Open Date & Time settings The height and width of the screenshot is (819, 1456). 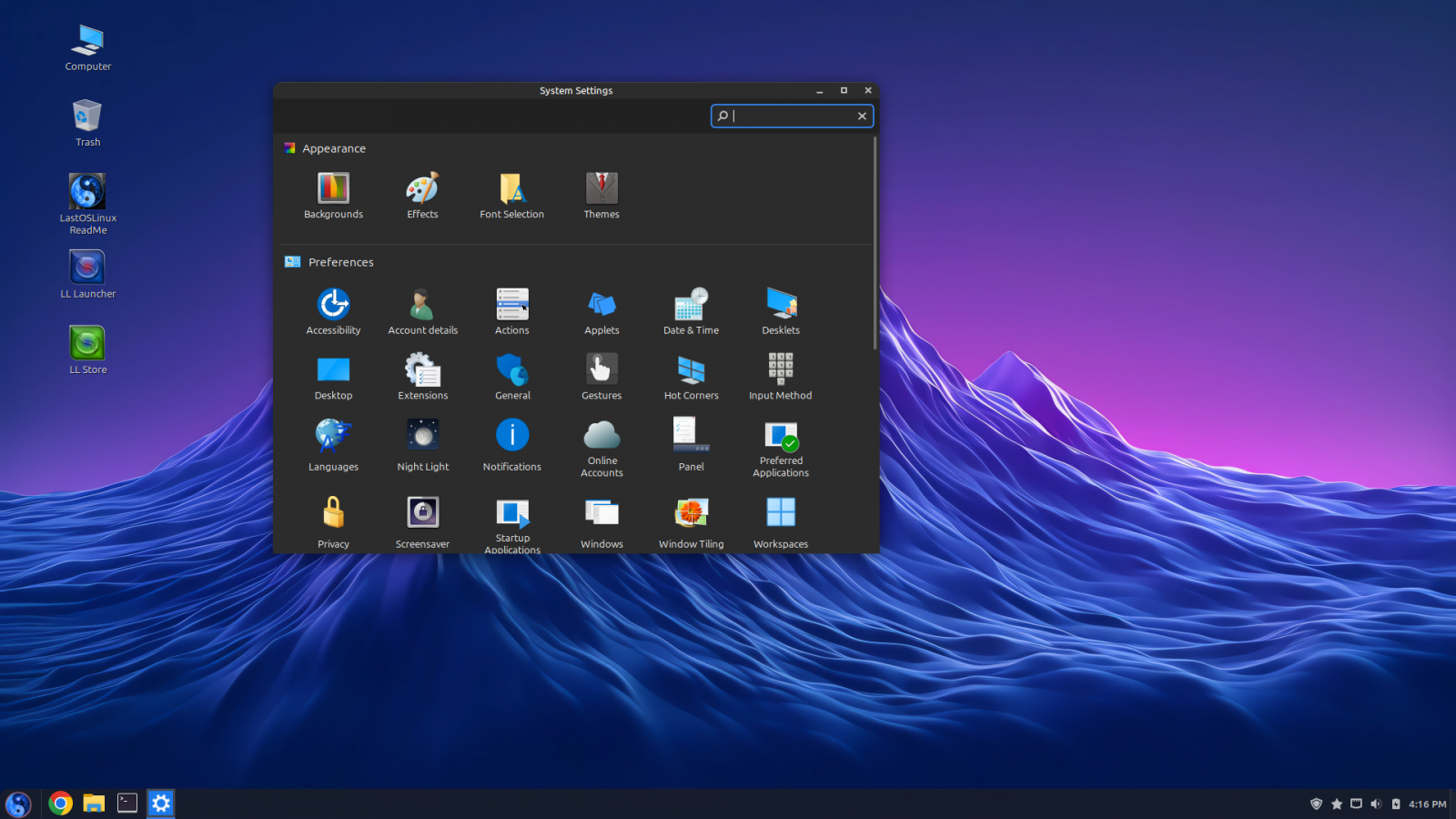pyautogui.click(x=691, y=309)
